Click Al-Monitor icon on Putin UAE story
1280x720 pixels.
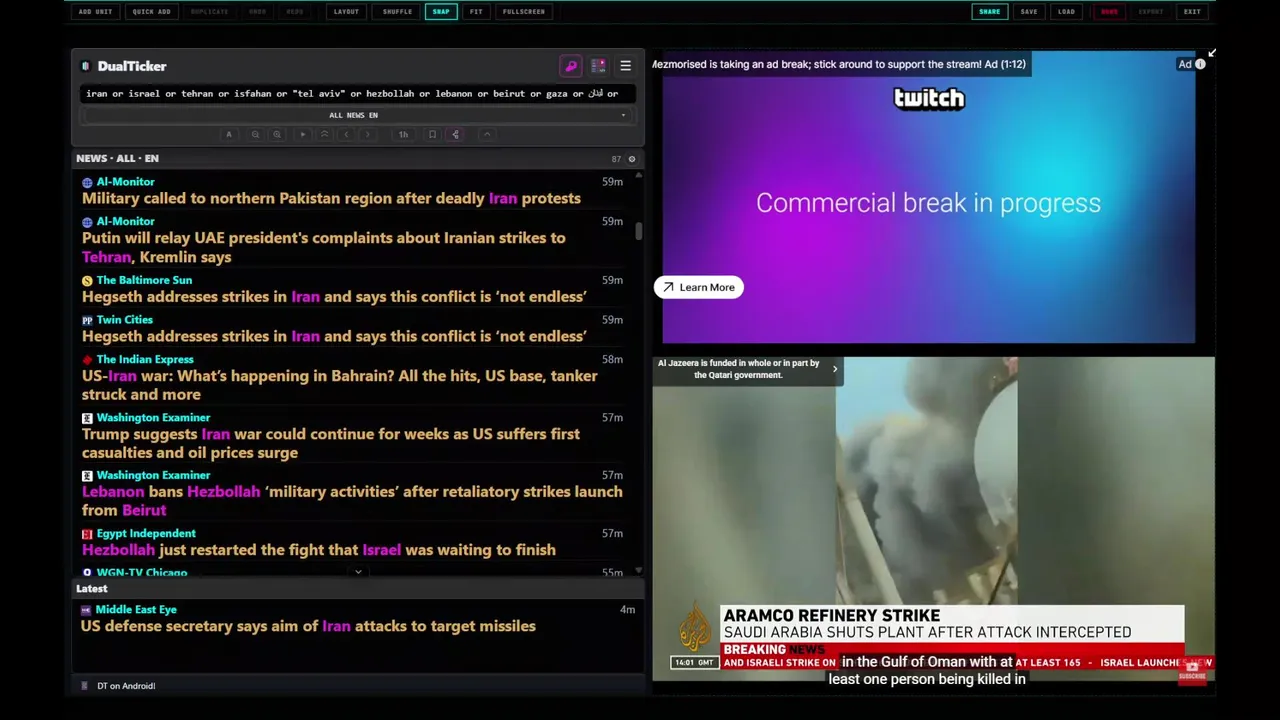pos(87,222)
